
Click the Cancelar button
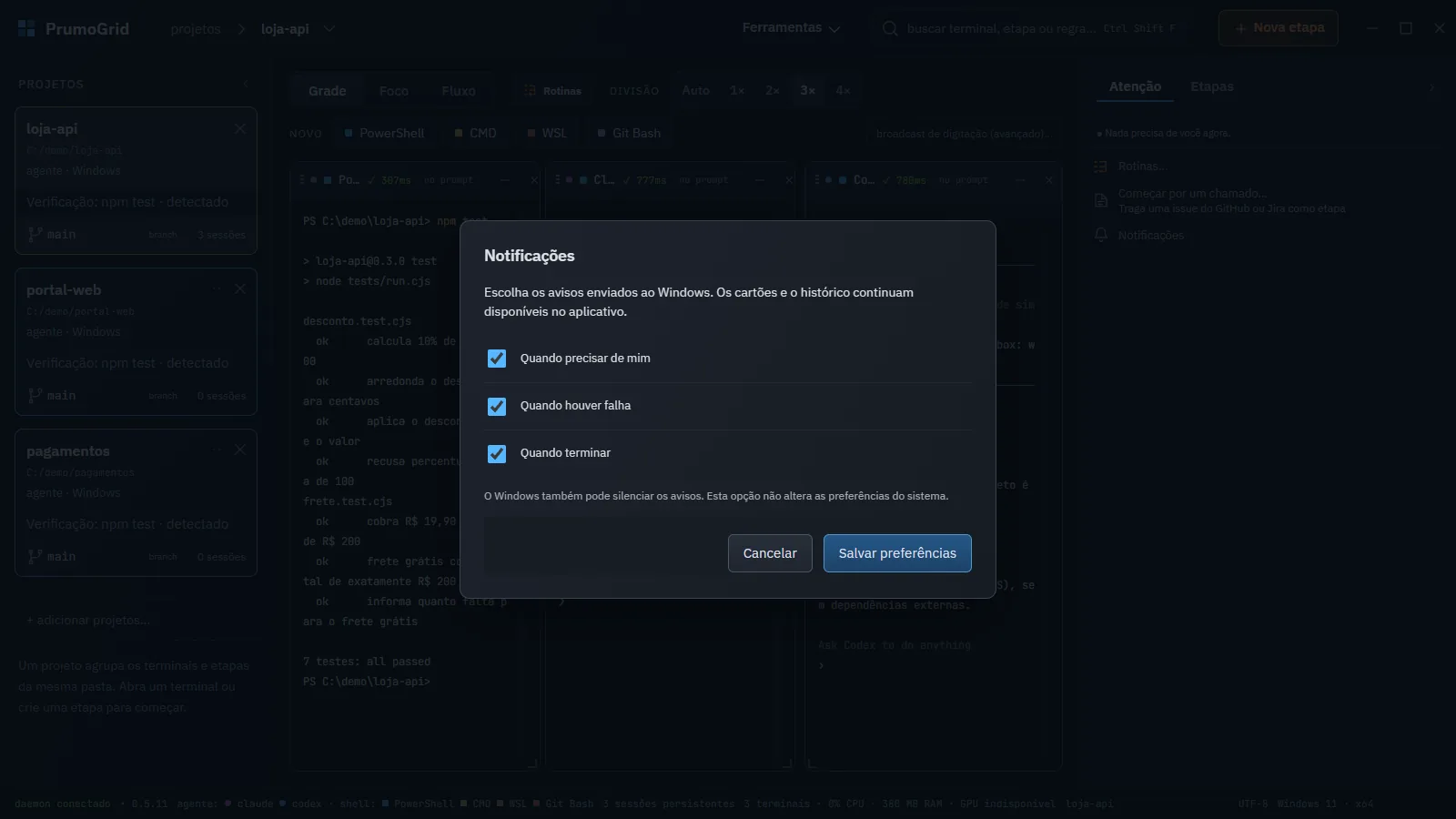(x=770, y=553)
